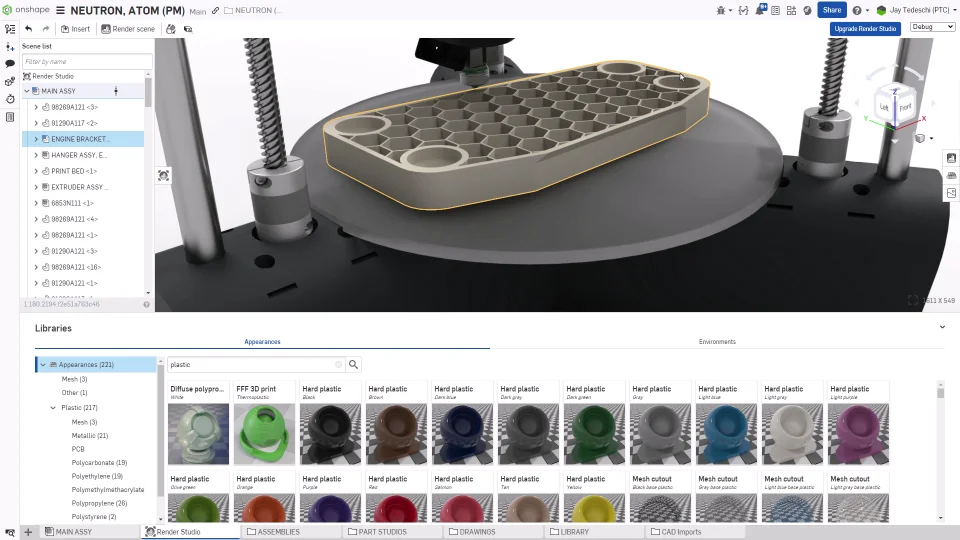Click the Front face of view cube

pyautogui.click(x=906, y=107)
